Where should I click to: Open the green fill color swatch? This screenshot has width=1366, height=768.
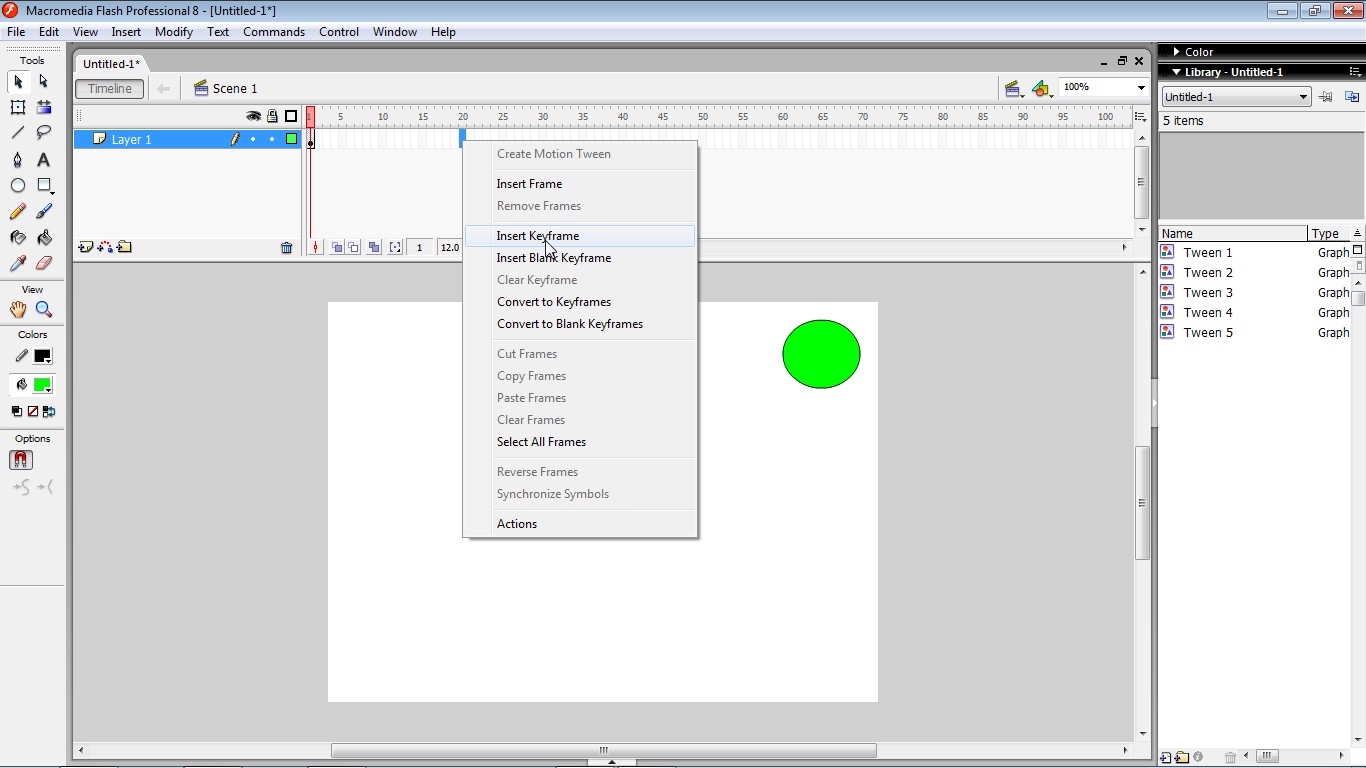43,385
